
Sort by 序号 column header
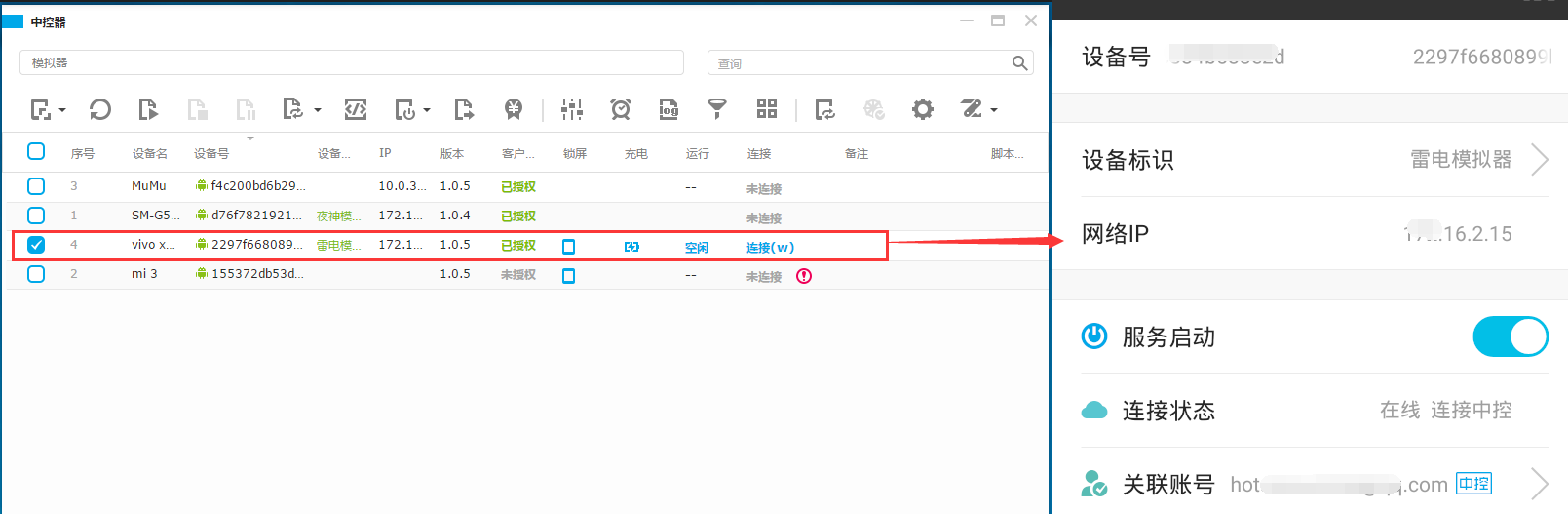tap(83, 153)
